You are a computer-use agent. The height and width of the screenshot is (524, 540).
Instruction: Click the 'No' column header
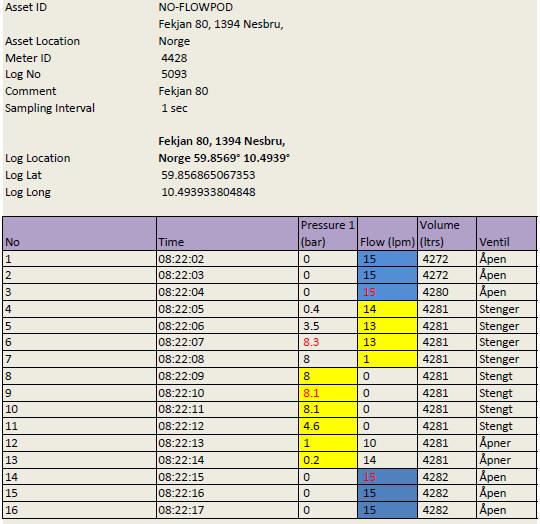pyautogui.click(x=80, y=234)
